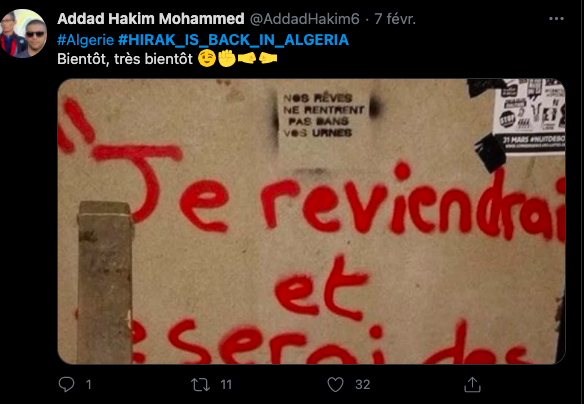This screenshot has height=404, width=584.
Task: View the red graffiti photo full size
Action: pyautogui.click(x=311, y=221)
